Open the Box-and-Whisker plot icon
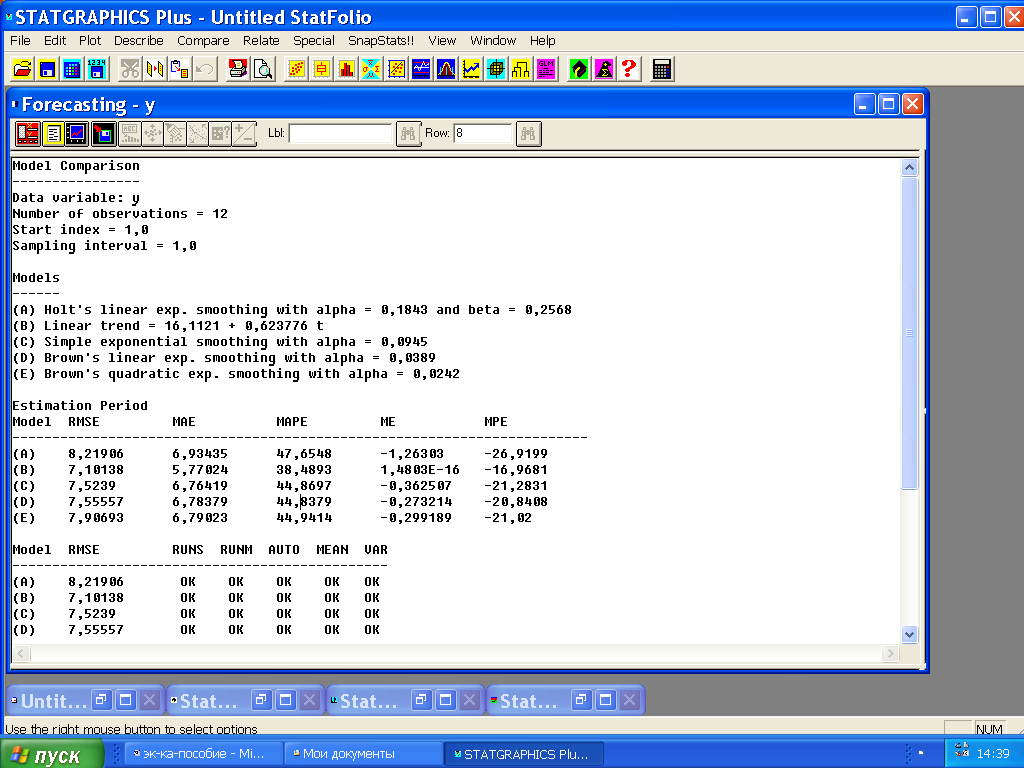This screenshot has width=1024, height=768. [x=321, y=69]
